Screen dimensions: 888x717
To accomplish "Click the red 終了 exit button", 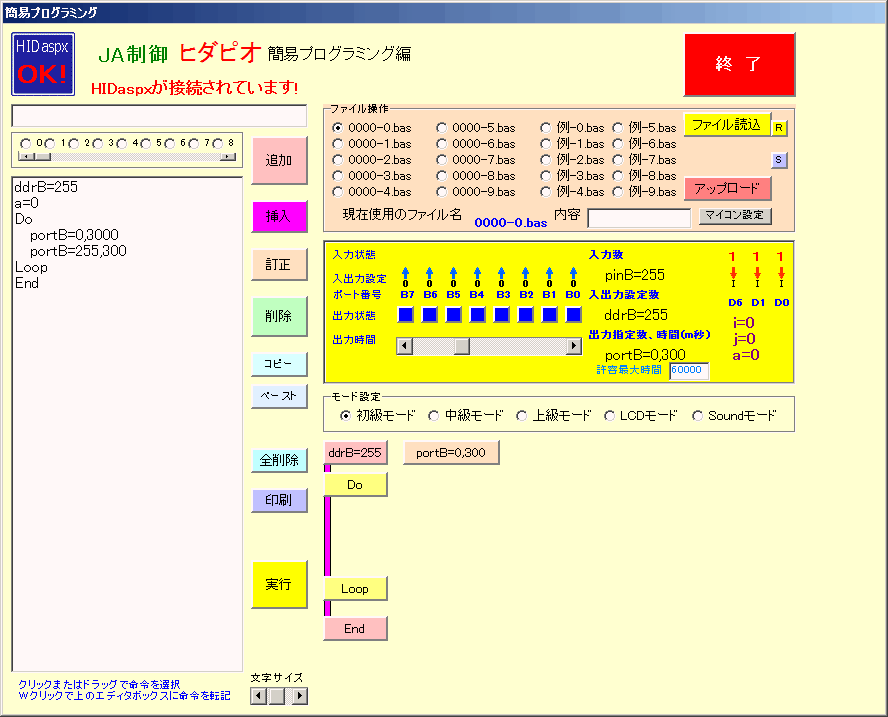I will [739, 65].
